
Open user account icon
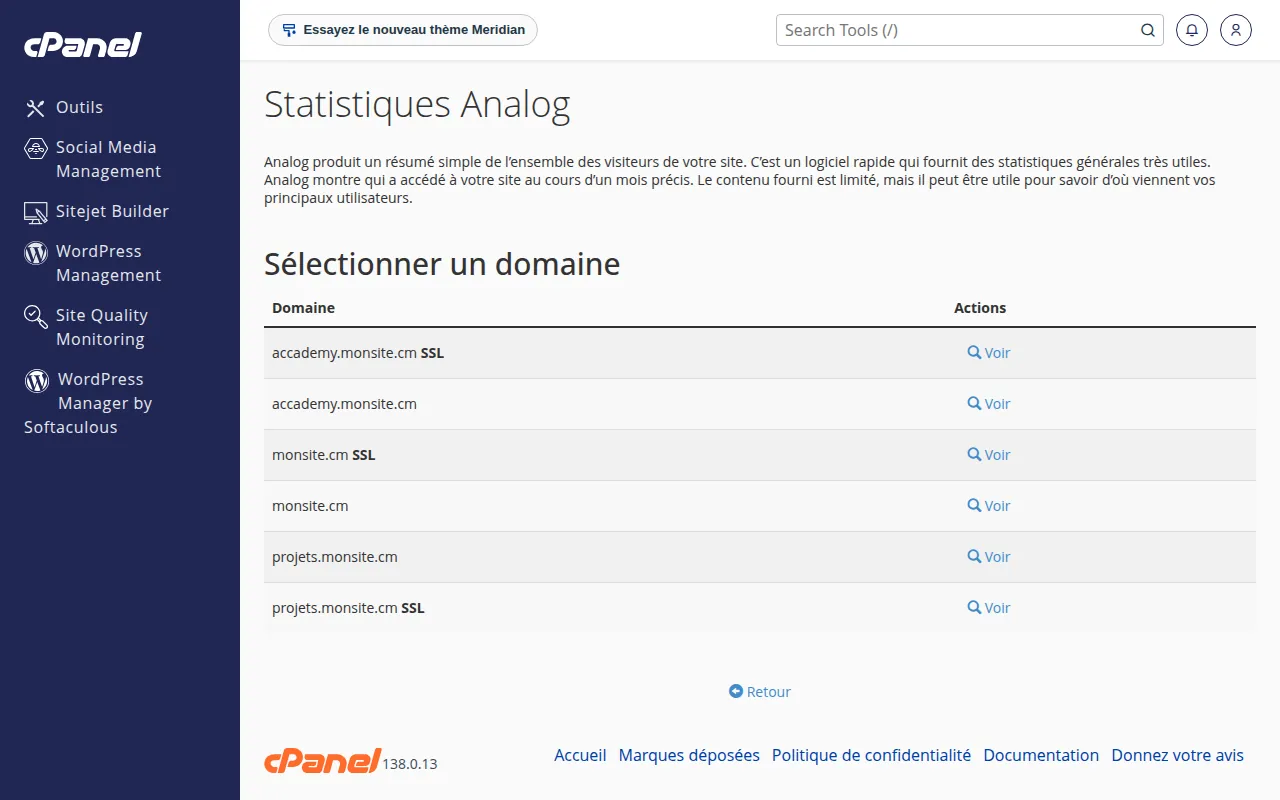point(1236,30)
